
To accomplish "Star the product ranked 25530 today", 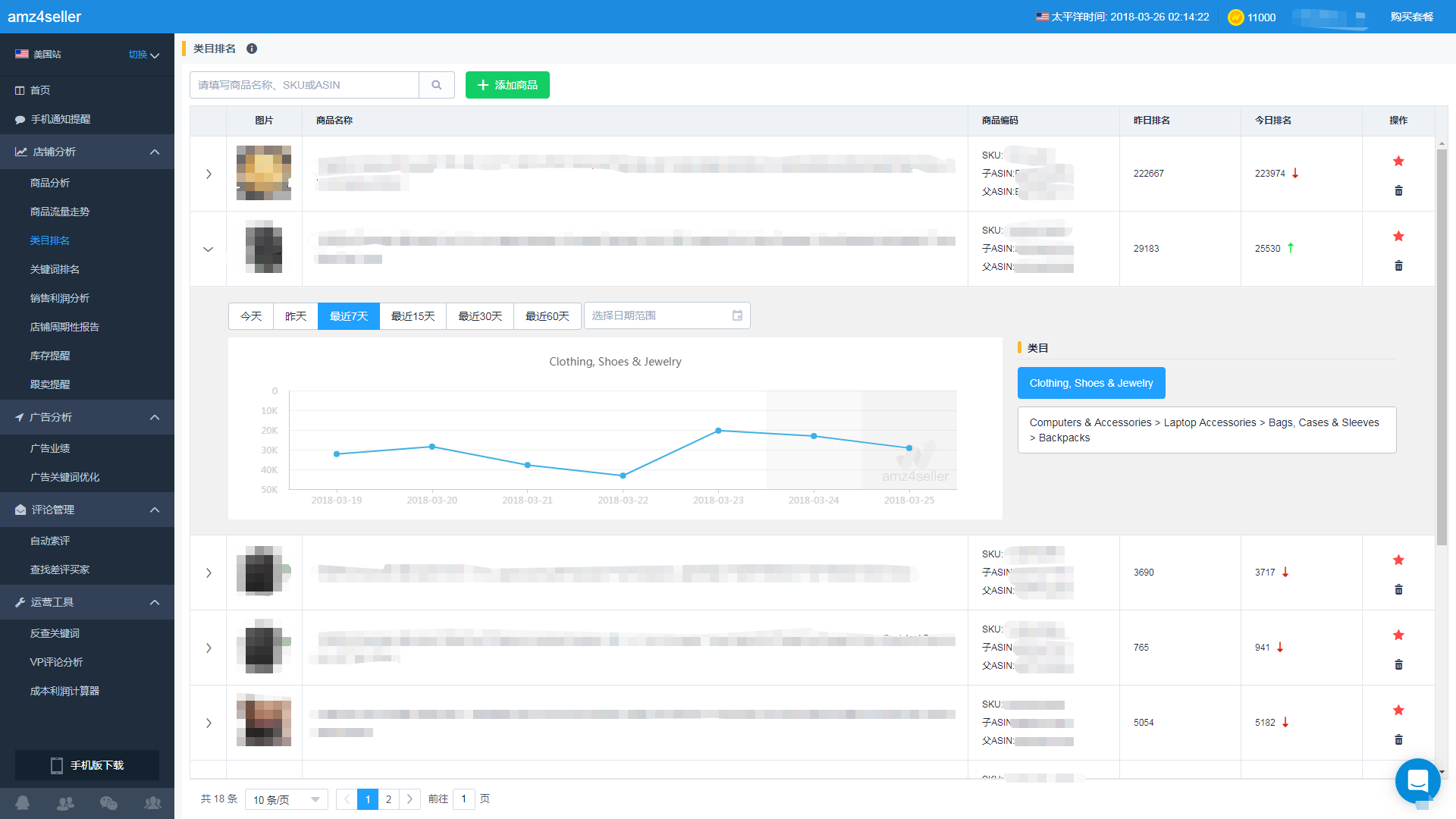I will (x=1398, y=236).
